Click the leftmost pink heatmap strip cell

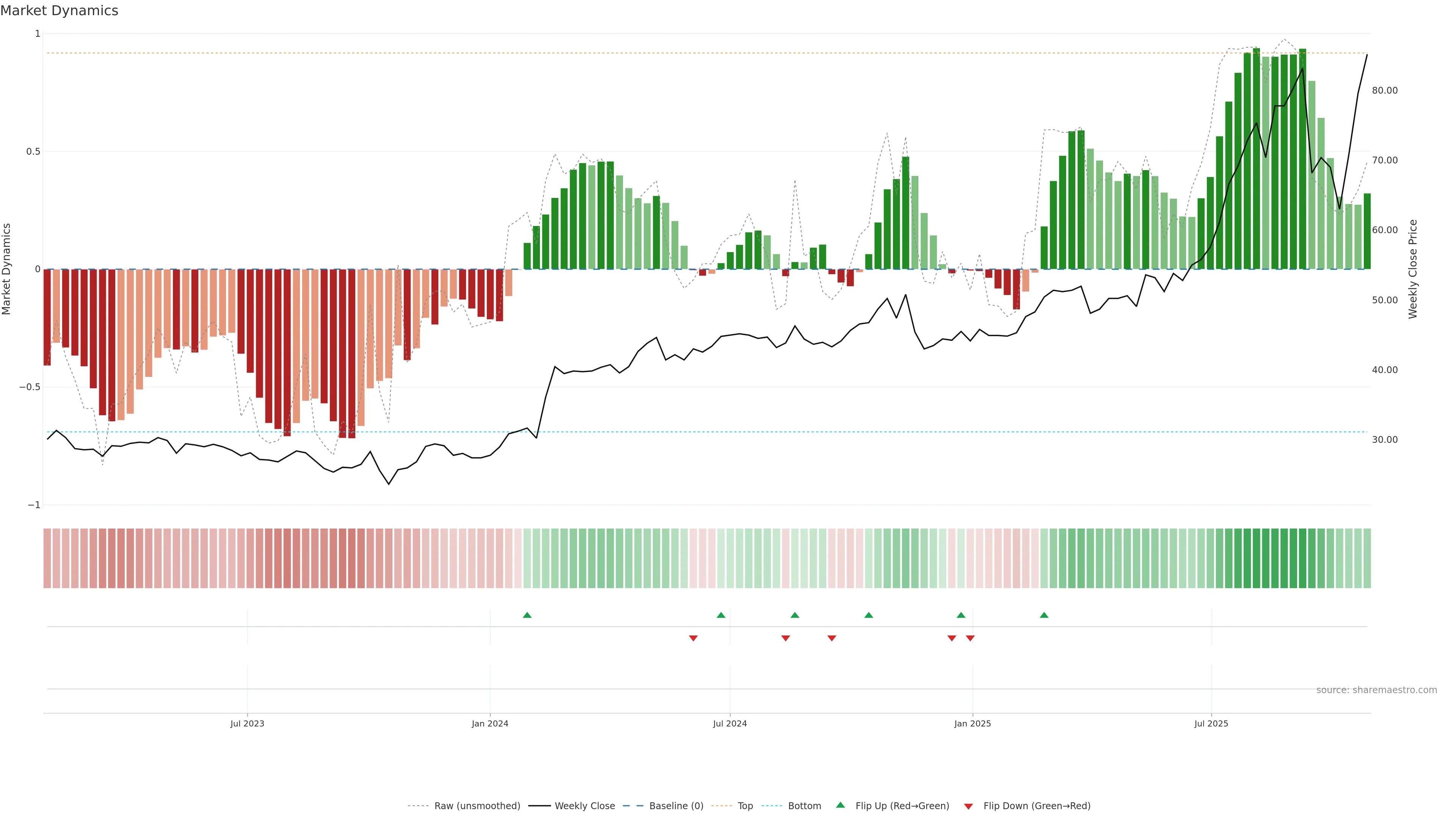47,558
